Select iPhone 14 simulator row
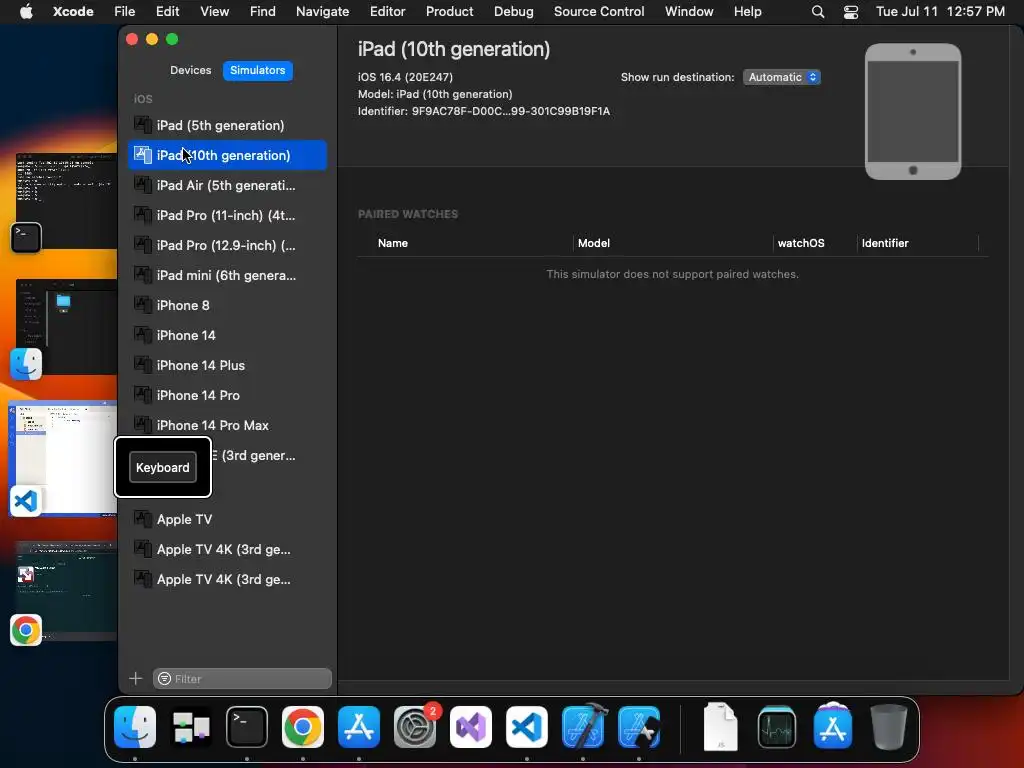 (x=227, y=336)
